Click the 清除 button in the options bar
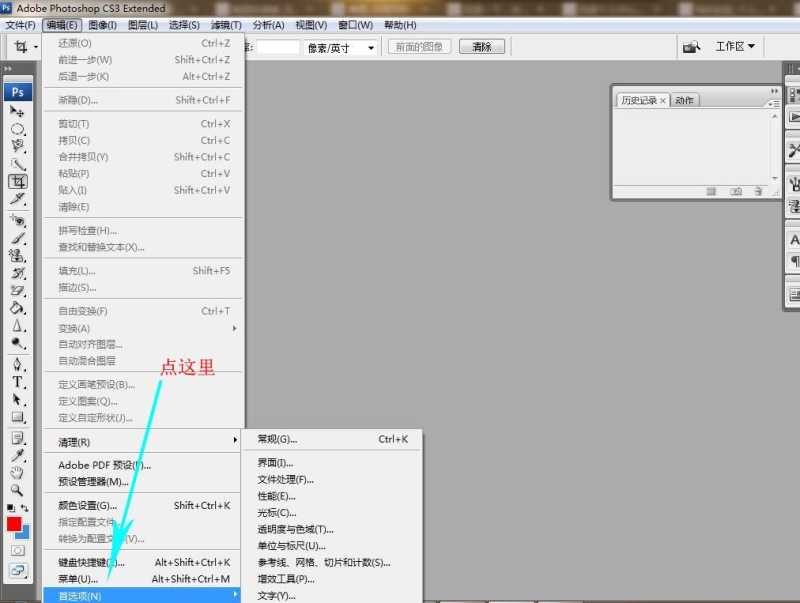This screenshot has width=800, height=603. (480, 46)
